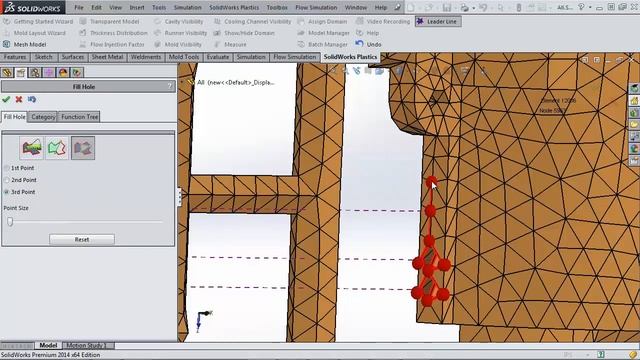The image size is (640, 360).
Task: Open the PropertyManager tab icon
Action: pos(21,73)
